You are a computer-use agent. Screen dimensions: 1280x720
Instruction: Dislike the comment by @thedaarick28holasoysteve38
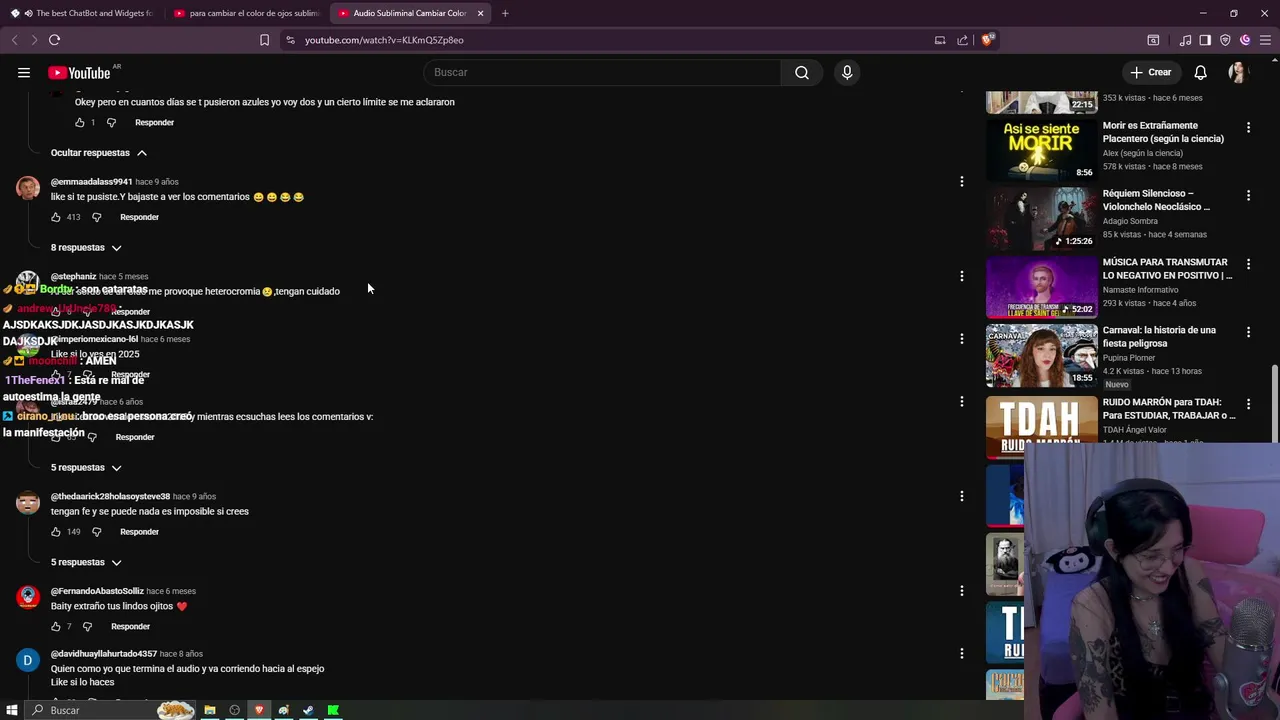click(97, 532)
